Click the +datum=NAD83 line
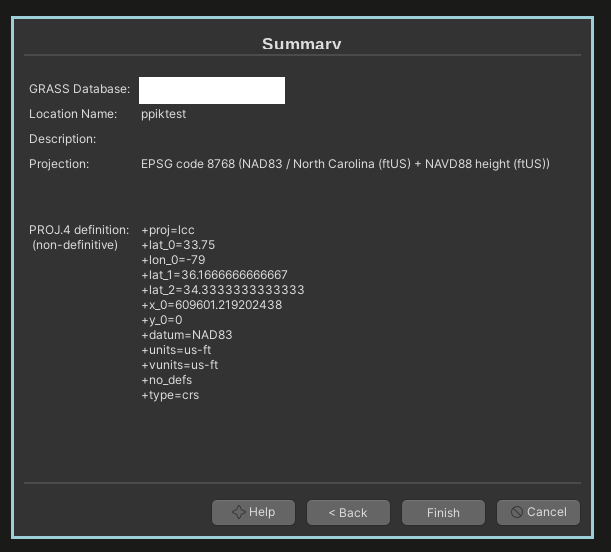The width and height of the screenshot is (611, 552). [x=187, y=335]
